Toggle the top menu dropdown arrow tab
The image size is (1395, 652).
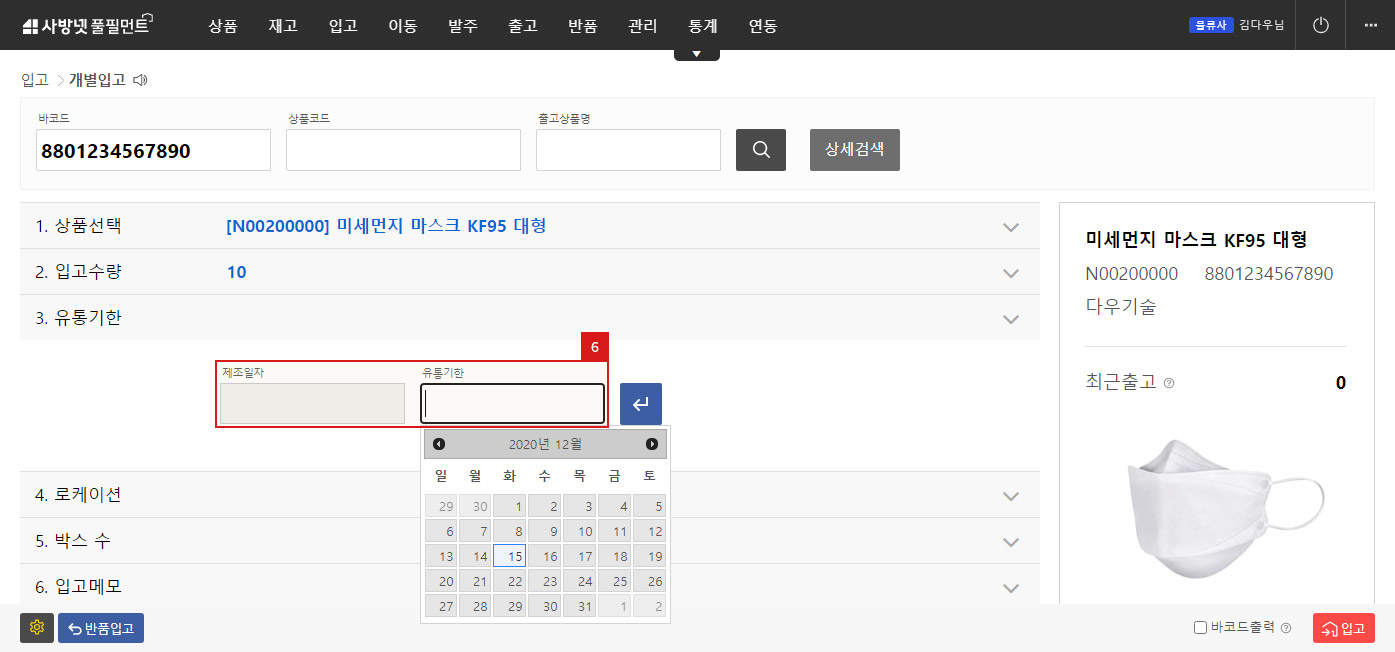tap(696, 54)
